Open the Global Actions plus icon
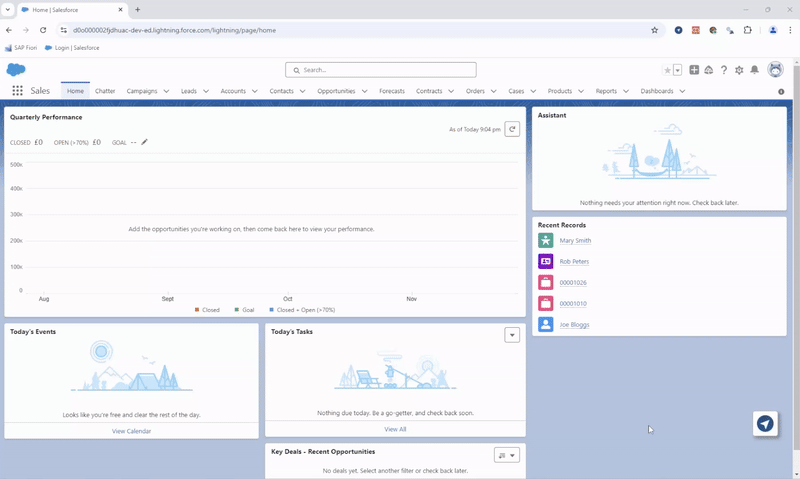The height and width of the screenshot is (479, 800). click(x=694, y=70)
